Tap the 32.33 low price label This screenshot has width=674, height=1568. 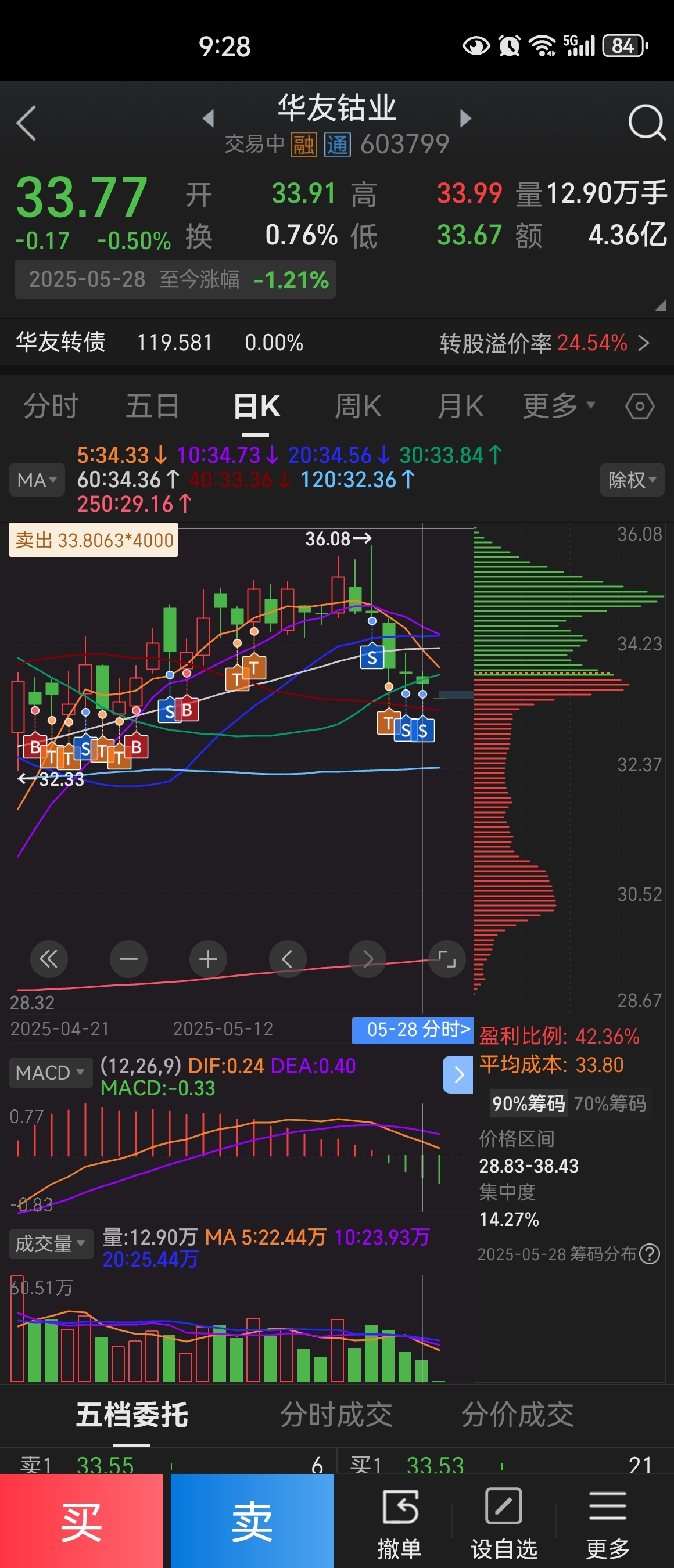(x=51, y=779)
